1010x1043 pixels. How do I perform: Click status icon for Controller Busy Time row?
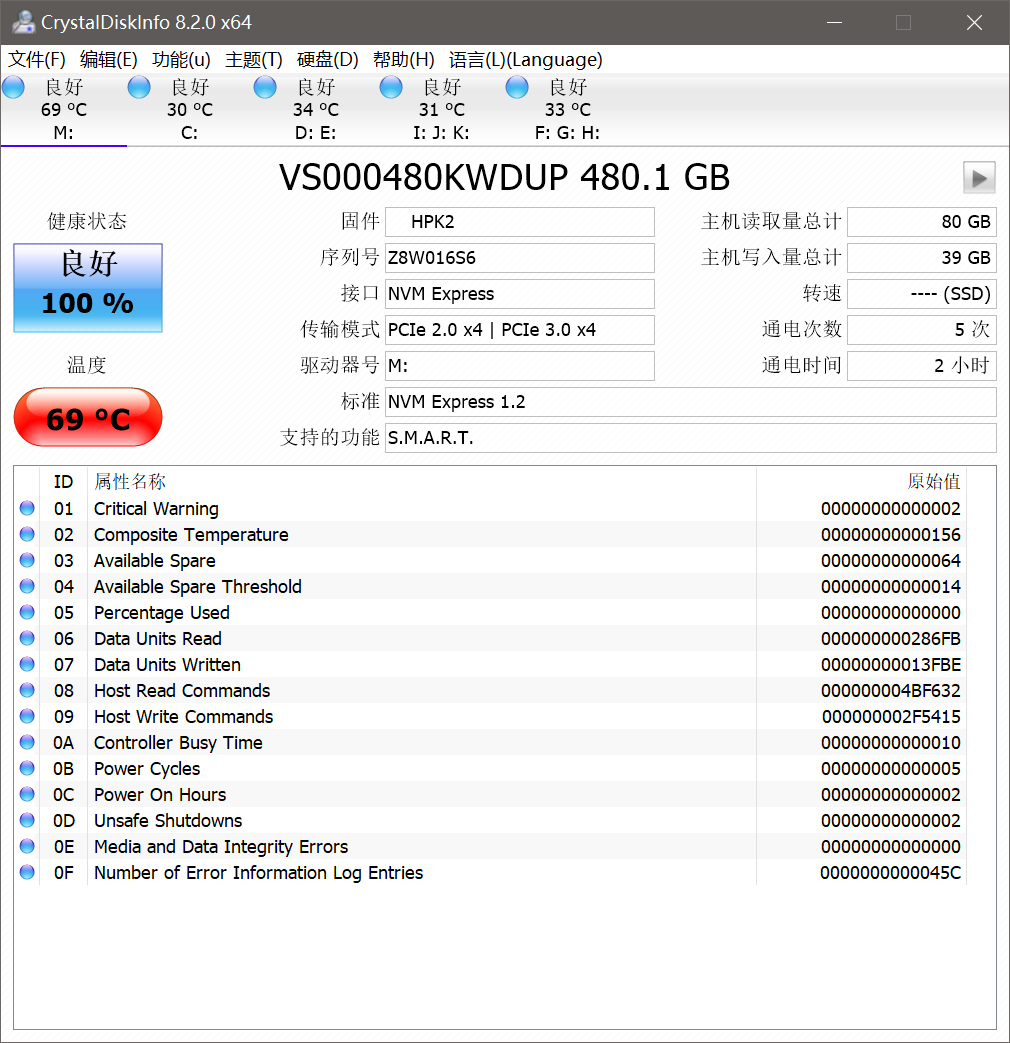coord(27,742)
